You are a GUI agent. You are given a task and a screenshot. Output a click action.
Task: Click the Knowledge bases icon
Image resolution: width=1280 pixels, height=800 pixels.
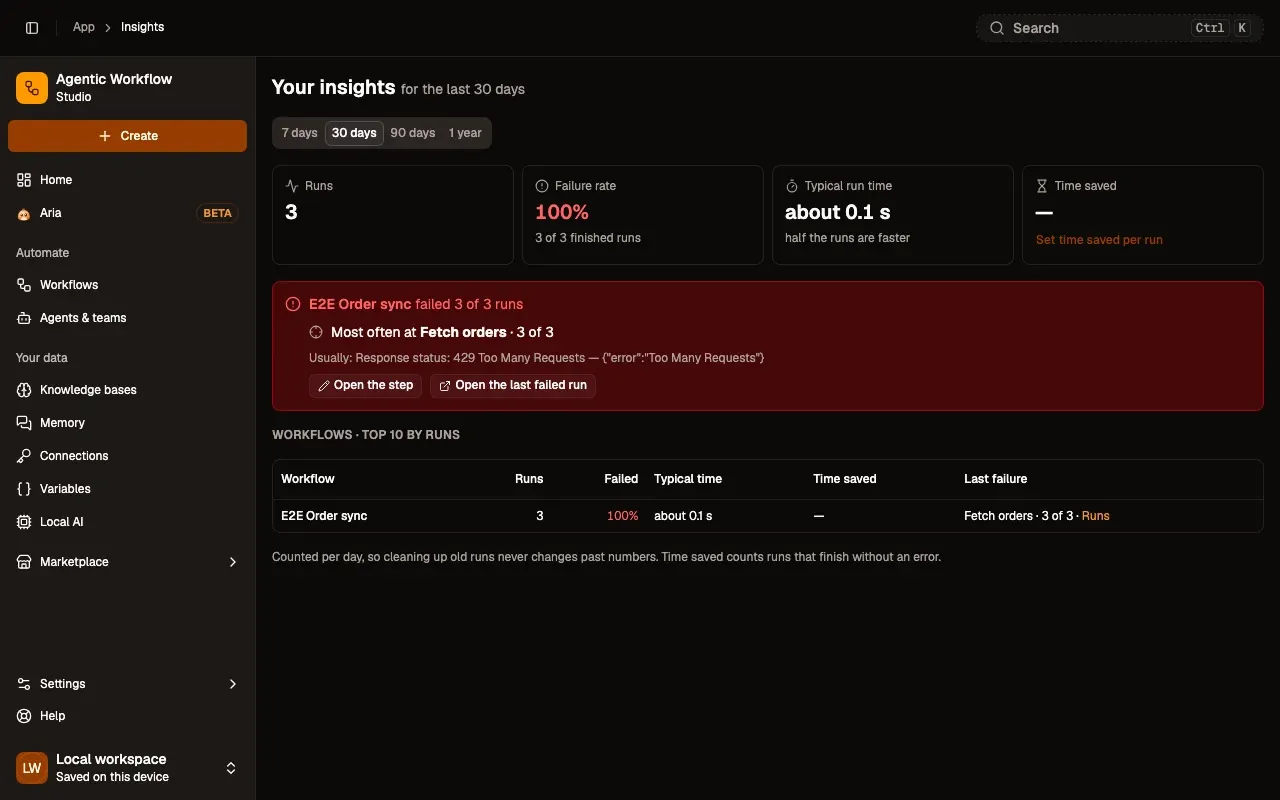click(x=24, y=390)
